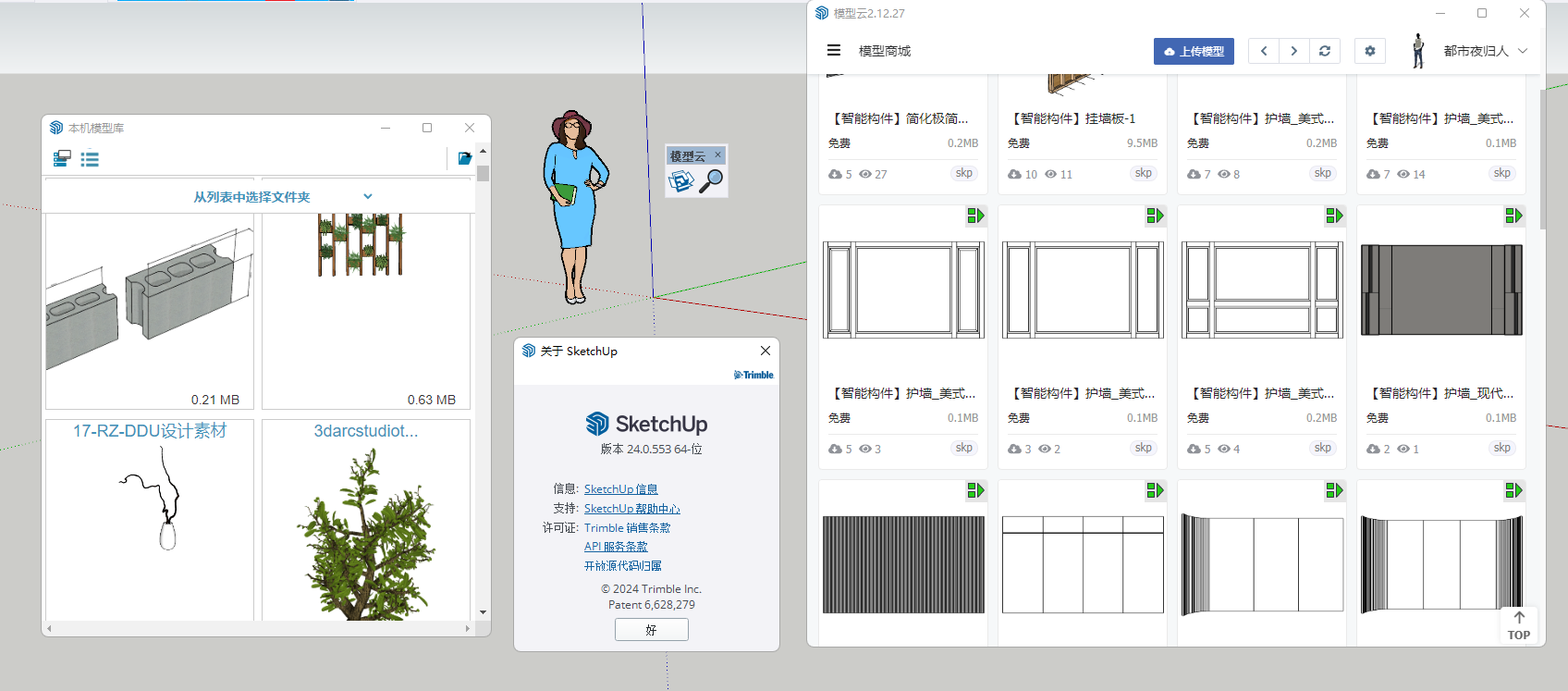The height and width of the screenshot is (691, 1568).
Task: Open the hamburger menu in 模型商城
Action: (x=833, y=51)
